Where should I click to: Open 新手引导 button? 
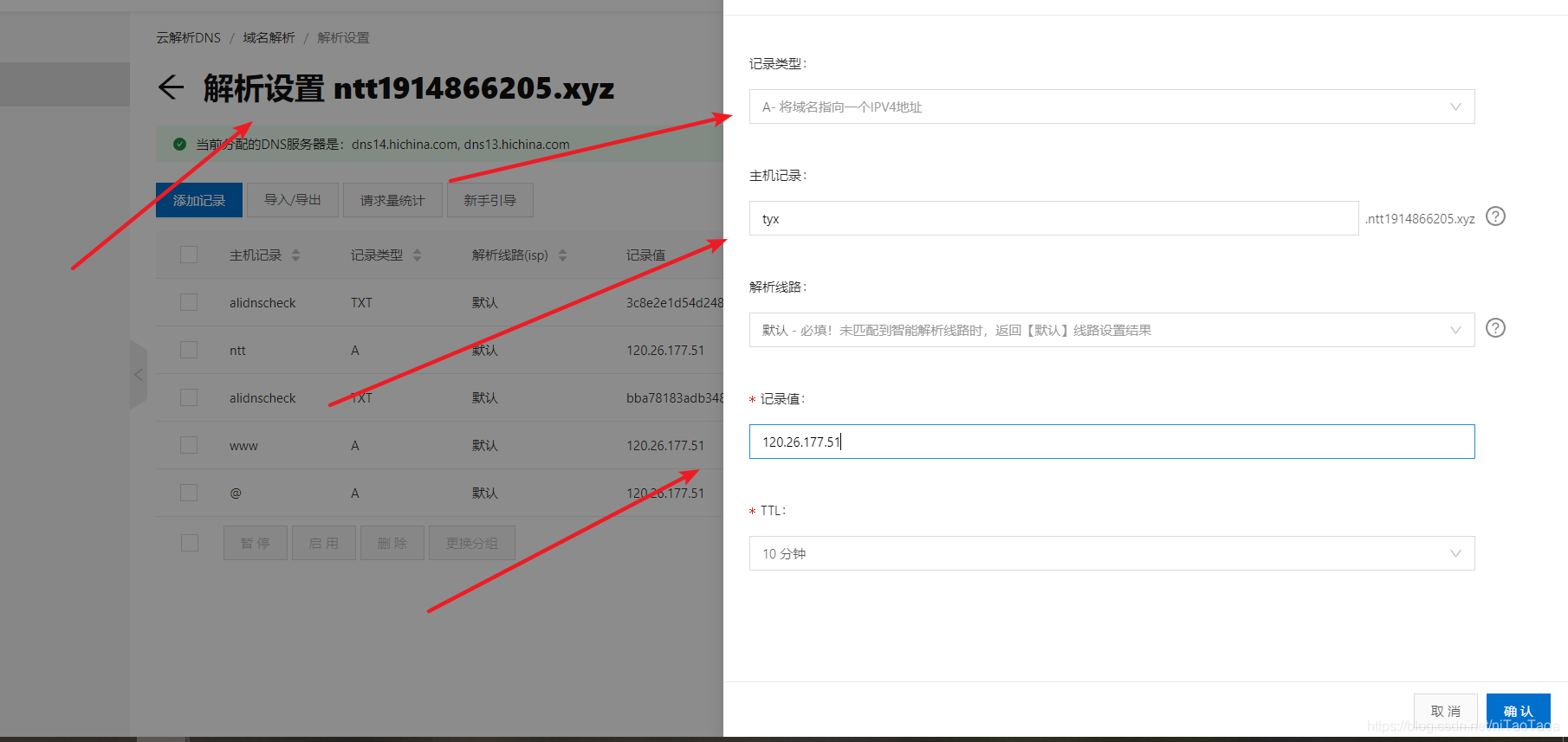pyautogui.click(x=490, y=200)
